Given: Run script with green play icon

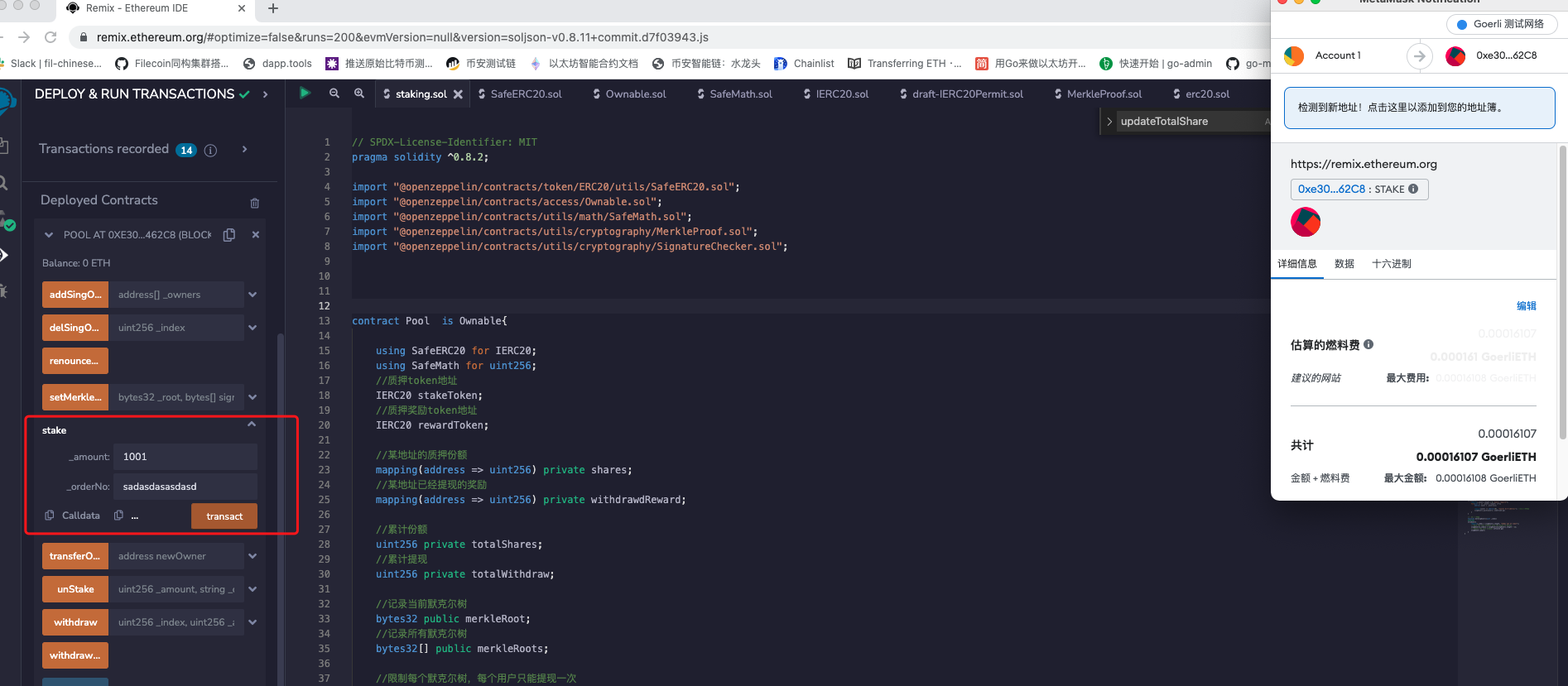Looking at the screenshot, I should point(305,93).
